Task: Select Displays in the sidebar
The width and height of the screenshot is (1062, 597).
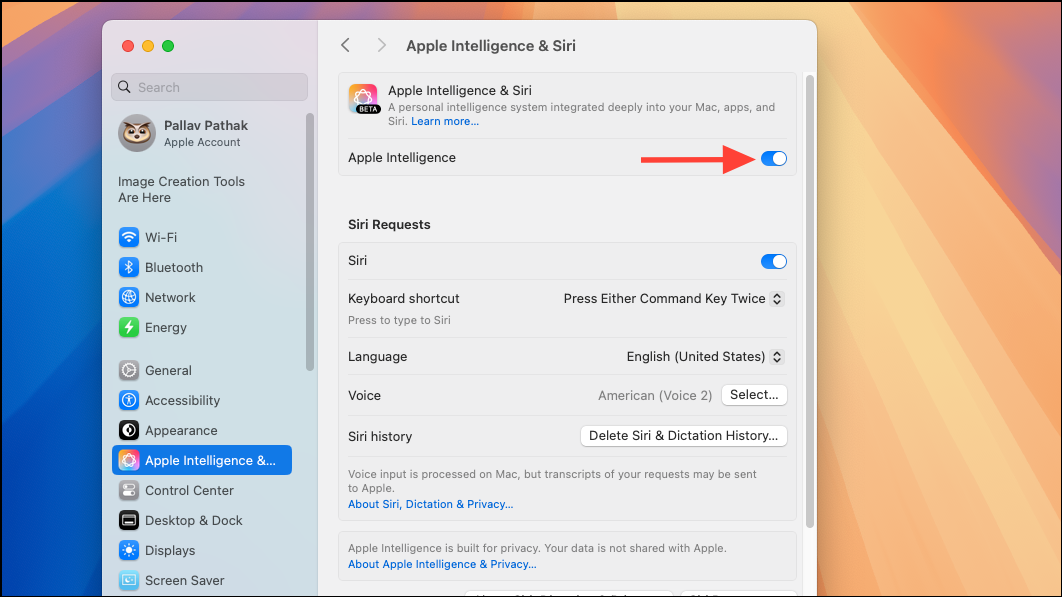Action: point(202,550)
